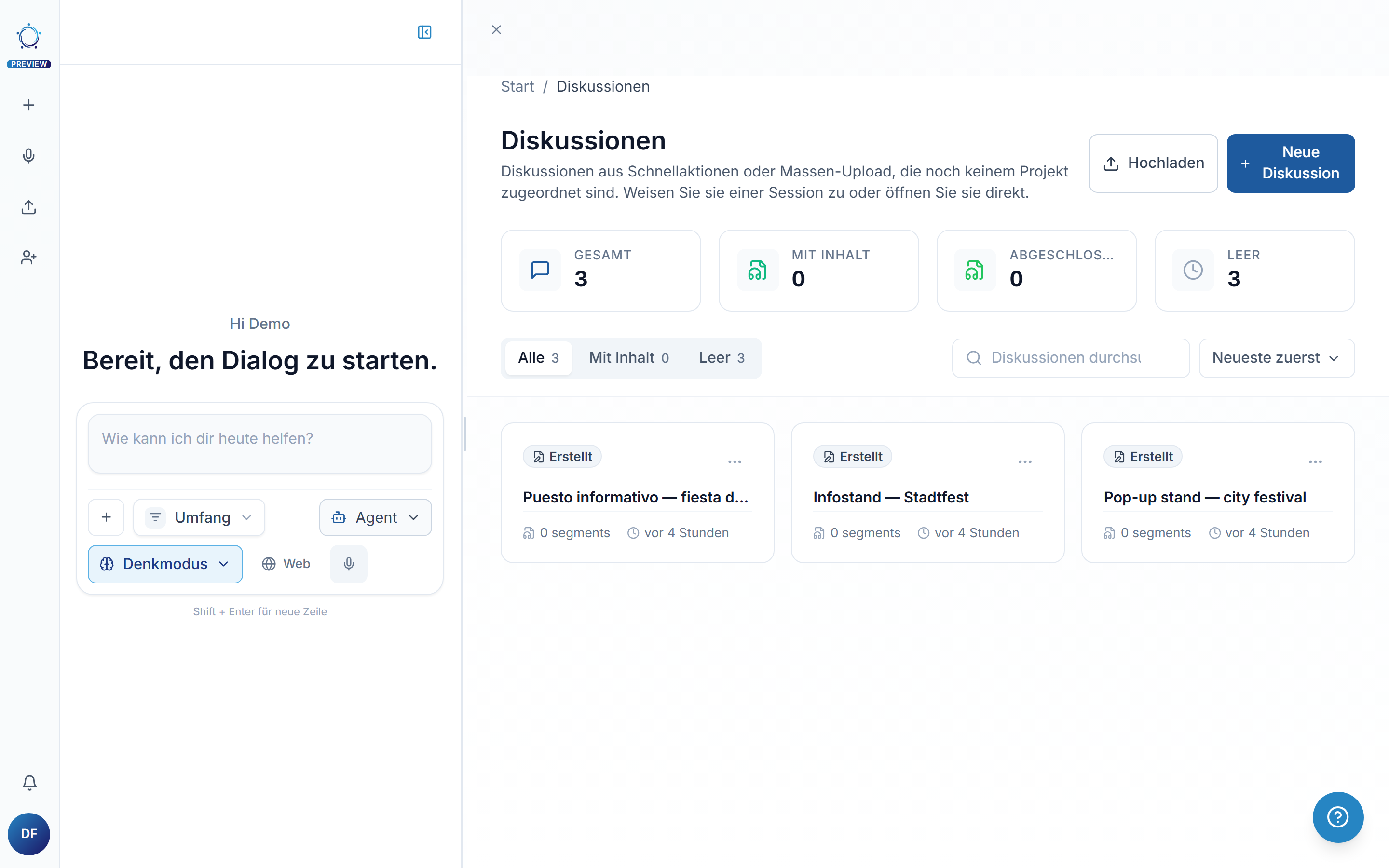The image size is (1389, 868).
Task: Click the Abgeschlossen stat card headphone icon
Action: [975, 270]
